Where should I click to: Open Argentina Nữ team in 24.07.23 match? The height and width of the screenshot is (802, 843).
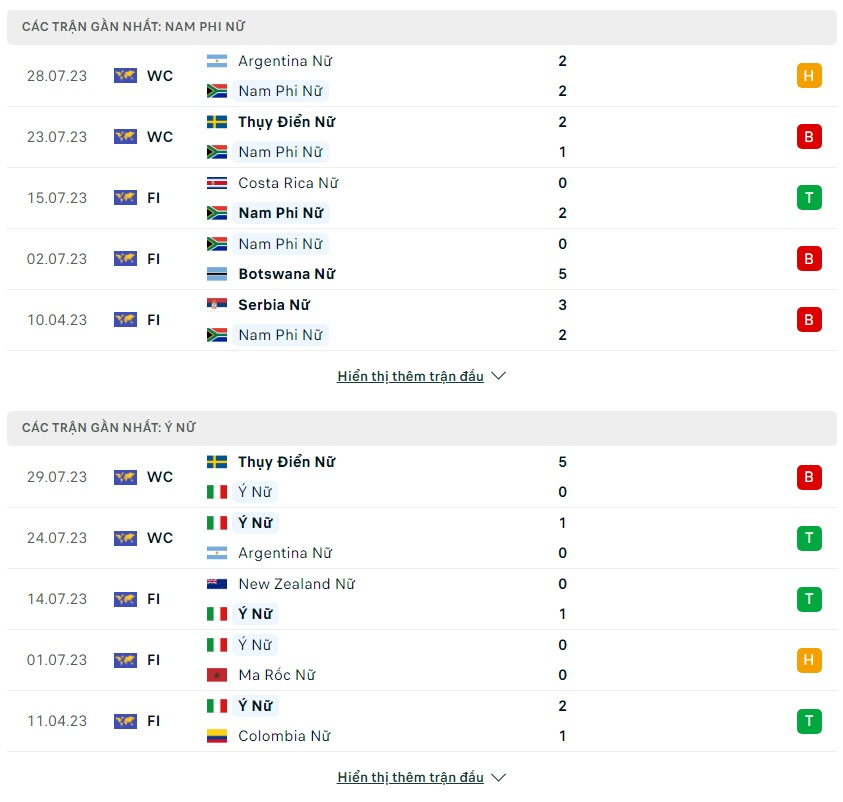285,553
